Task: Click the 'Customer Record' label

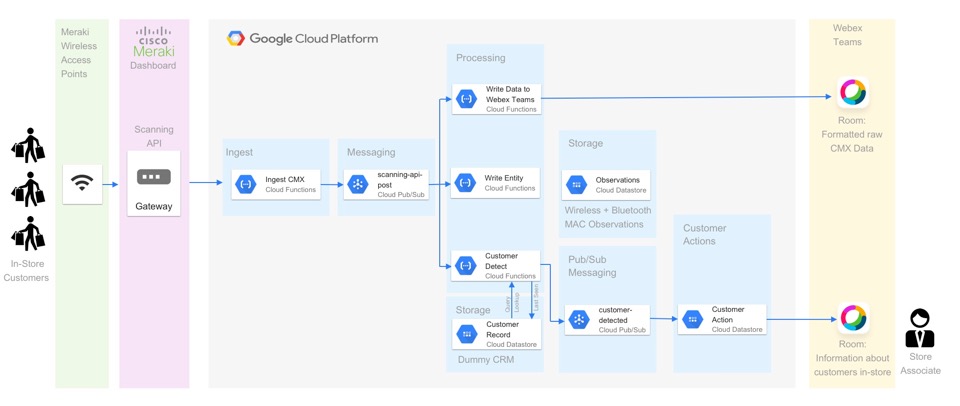Action: [x=502, y=329]
